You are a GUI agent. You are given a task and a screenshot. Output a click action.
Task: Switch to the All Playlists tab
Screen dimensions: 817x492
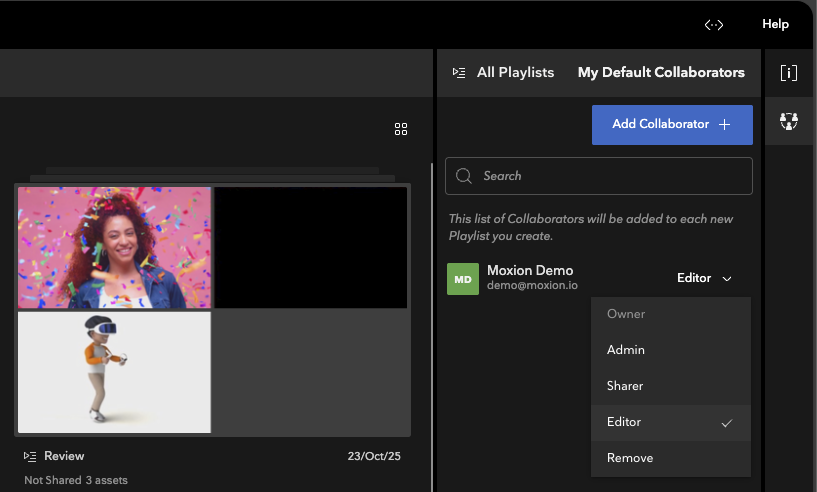515,73
